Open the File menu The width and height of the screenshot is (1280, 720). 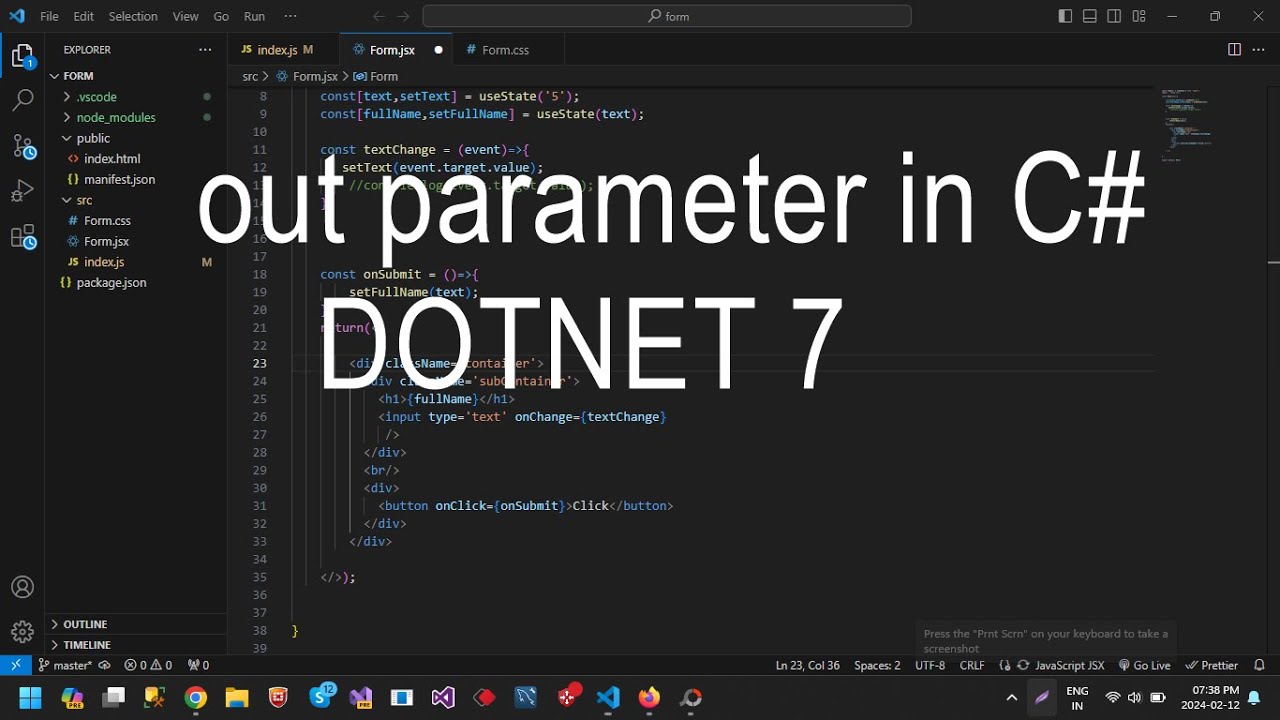pyautogui.click(x=49, y=16)
